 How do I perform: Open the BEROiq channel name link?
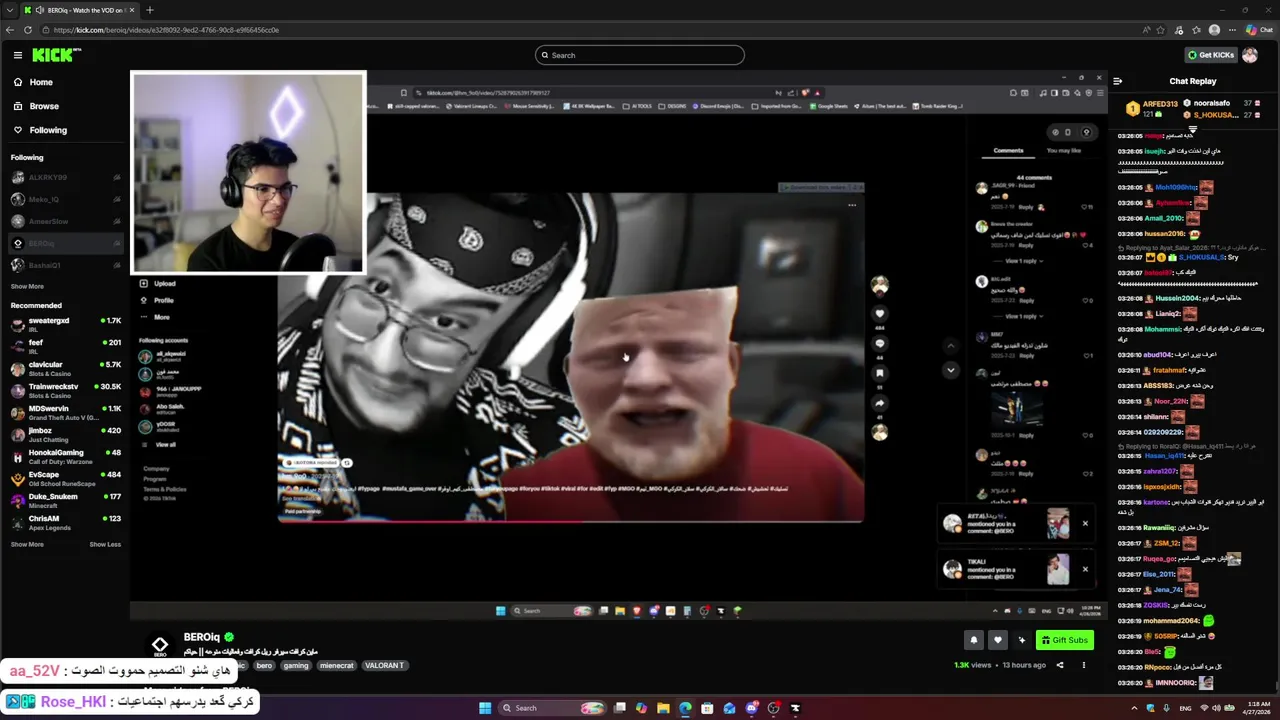click(201, 637)
